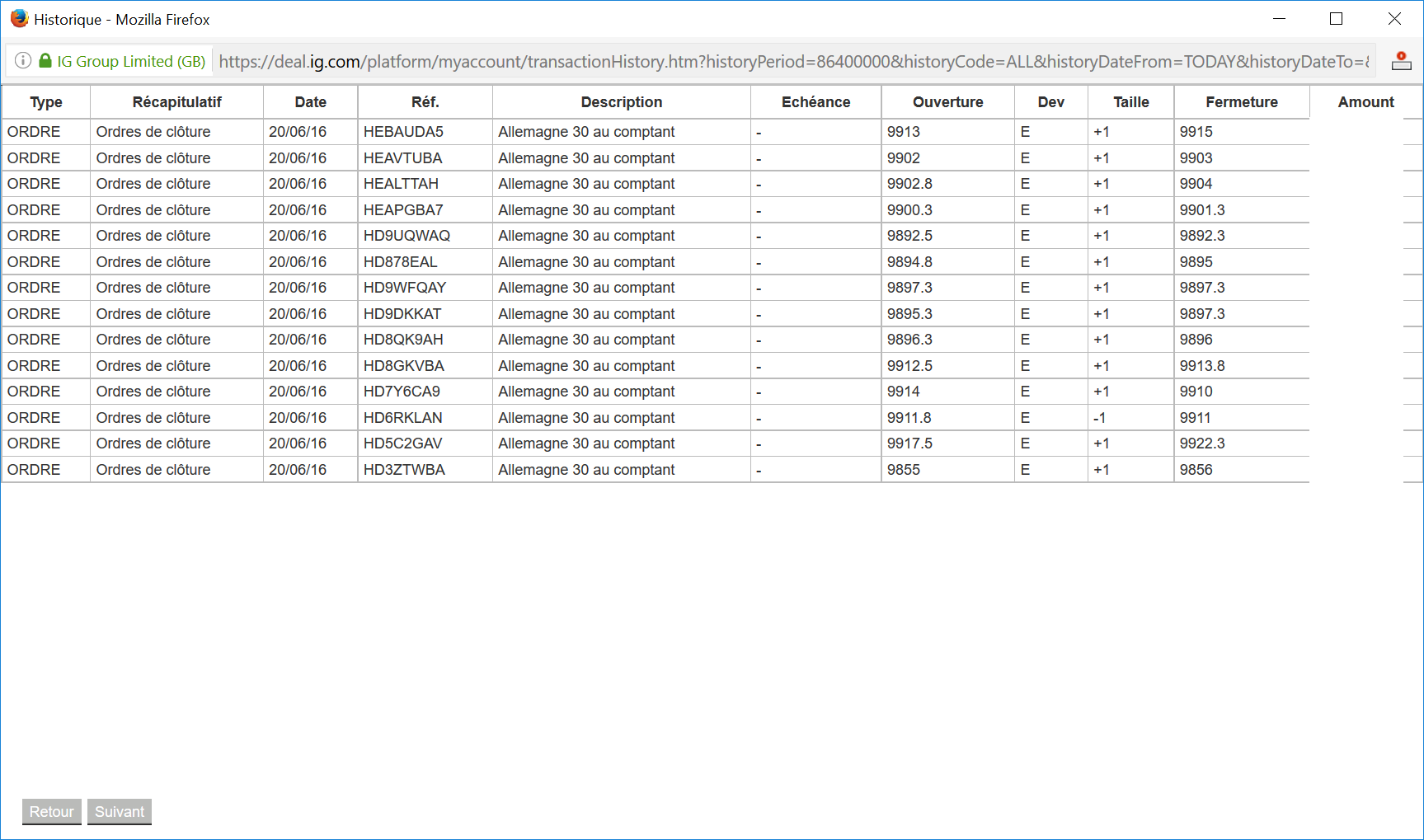Click the Historique - Mozilla Firefox window title
This screenshot has width=1424, height=840.
pos(122,20)
